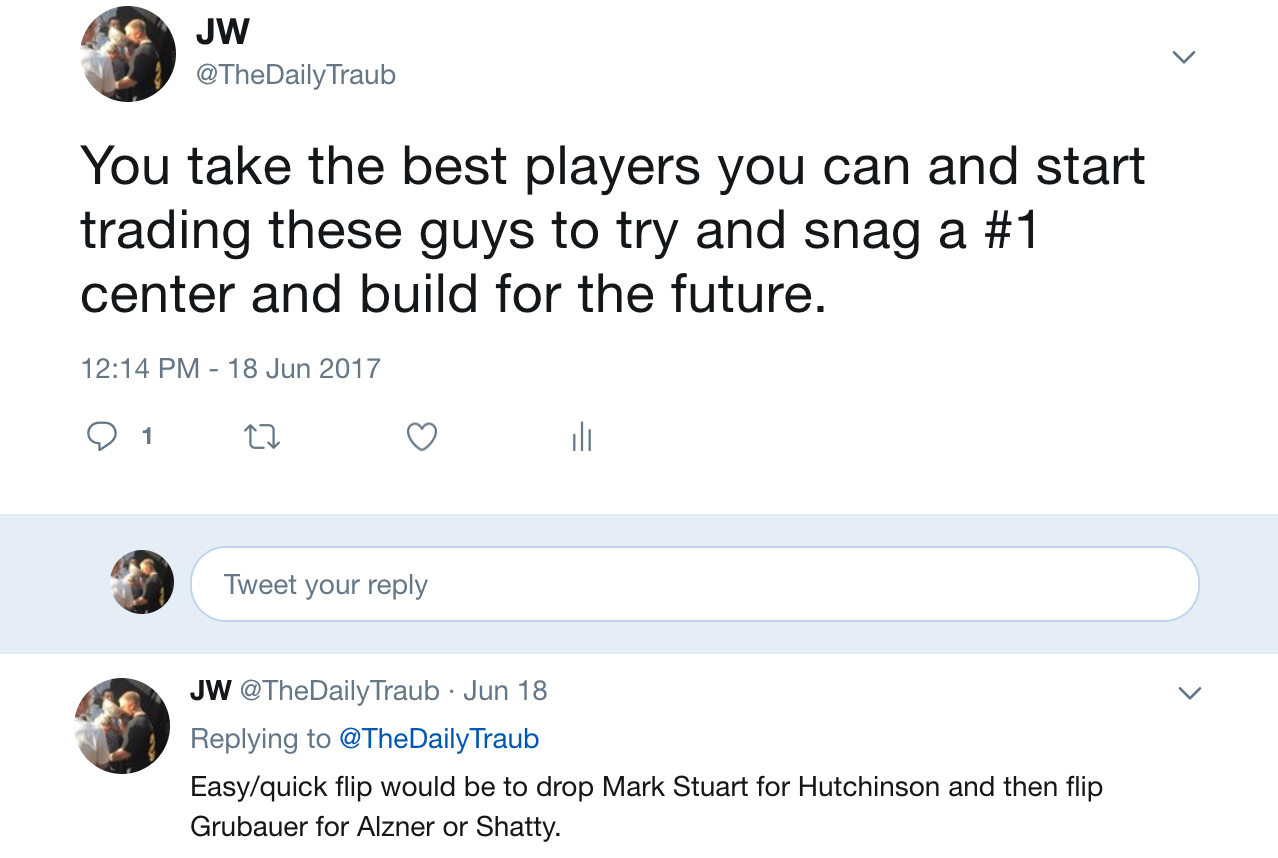The height and width of the screenshot is (858, 1278).
Task: Open the reply tweet's chevron menu
Action: click(x=1189, y=692)
